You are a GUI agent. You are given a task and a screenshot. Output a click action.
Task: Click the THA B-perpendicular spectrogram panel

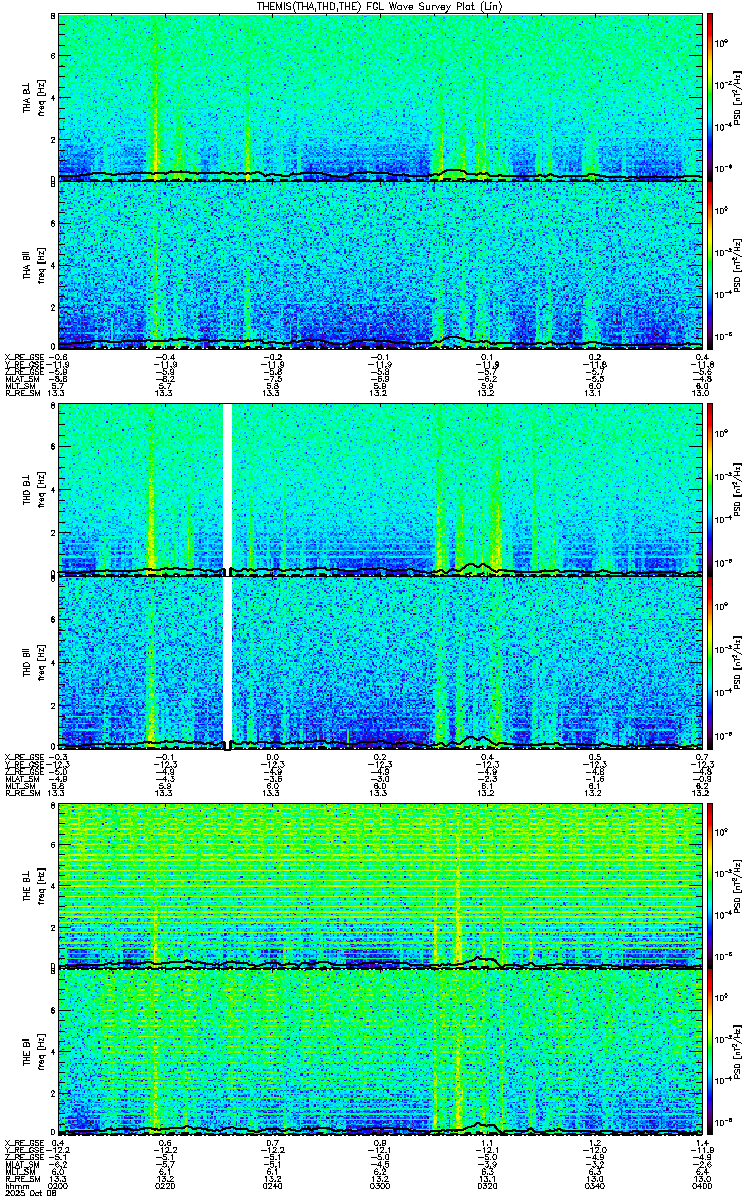tap(380, 97)
